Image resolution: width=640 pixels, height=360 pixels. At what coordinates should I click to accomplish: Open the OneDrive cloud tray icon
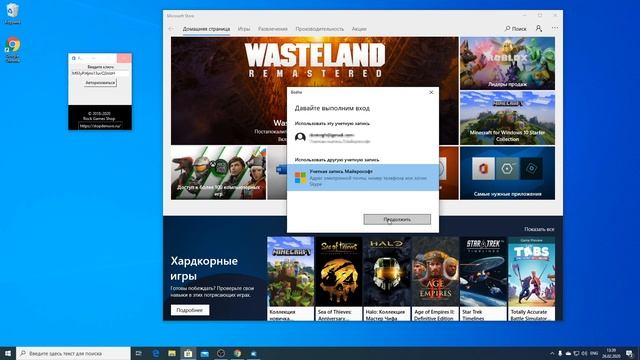click(568, 353)
